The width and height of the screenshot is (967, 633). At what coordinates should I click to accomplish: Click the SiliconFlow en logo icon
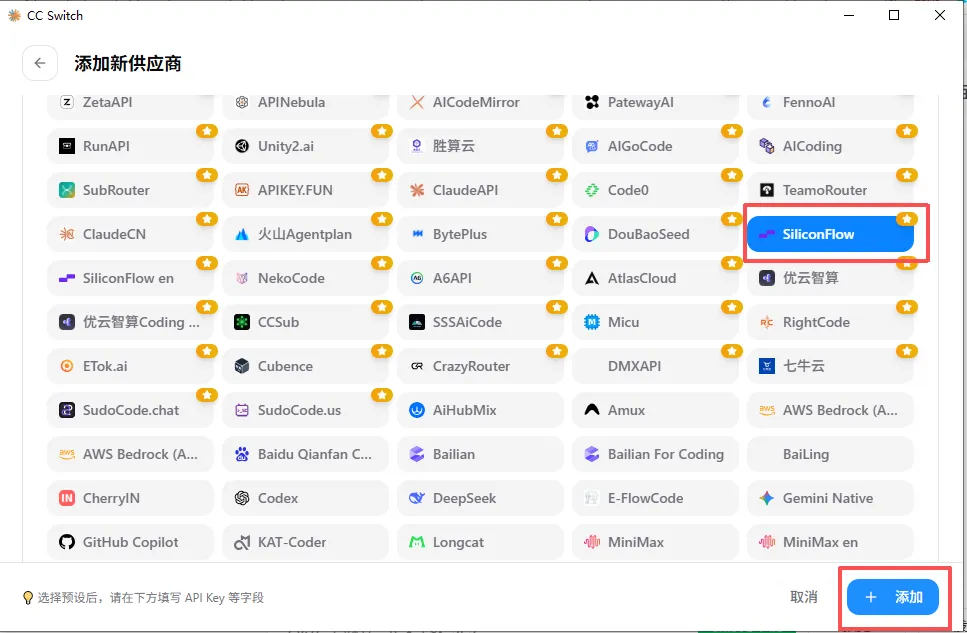pyautogui.click(x=67, y=278)
